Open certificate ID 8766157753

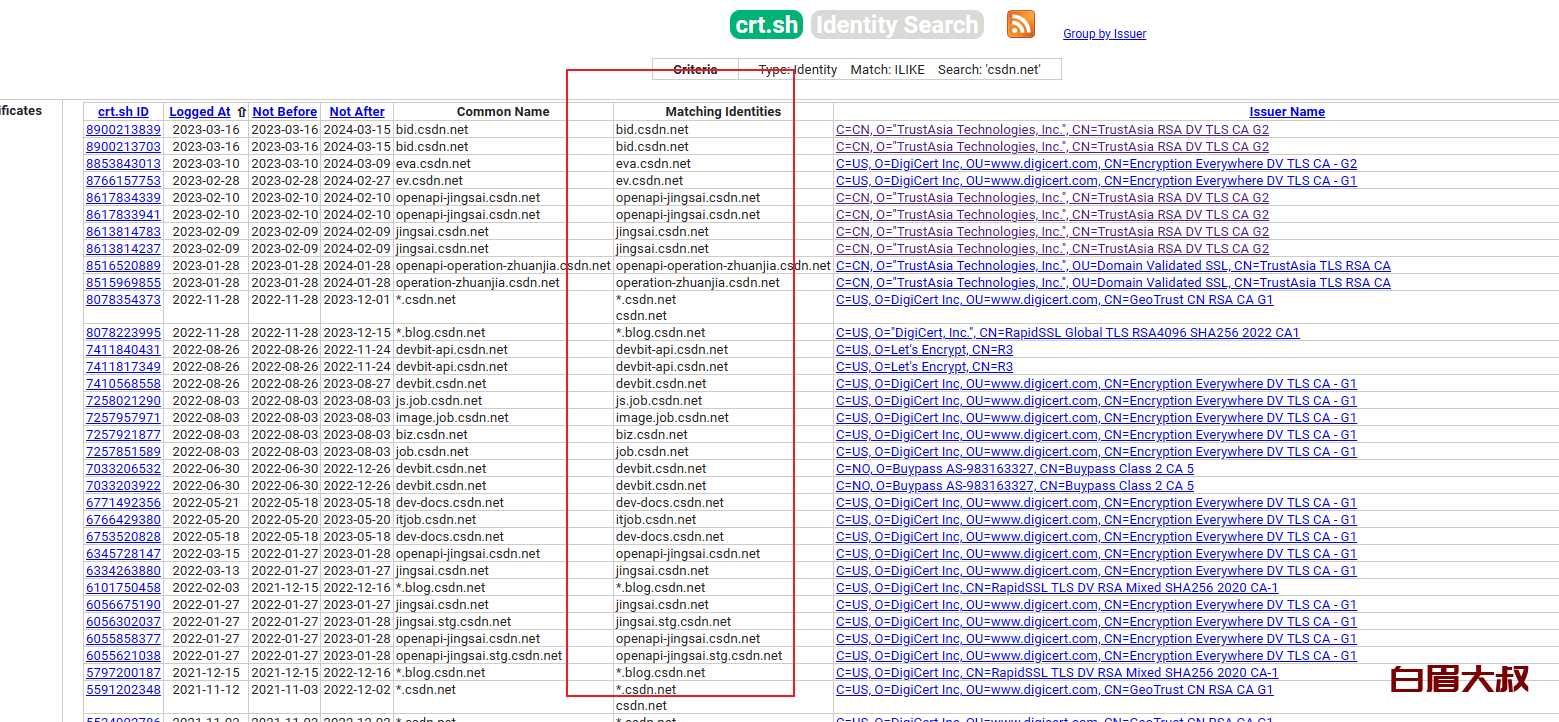(123, 181)
